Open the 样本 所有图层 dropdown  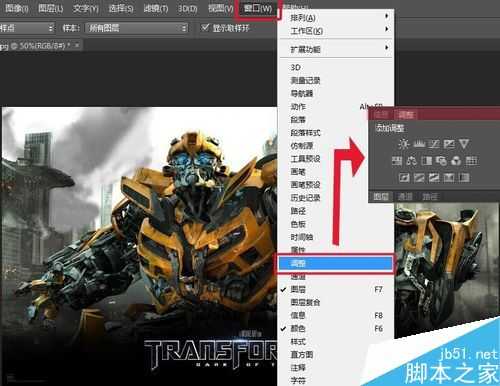[137, 28]
